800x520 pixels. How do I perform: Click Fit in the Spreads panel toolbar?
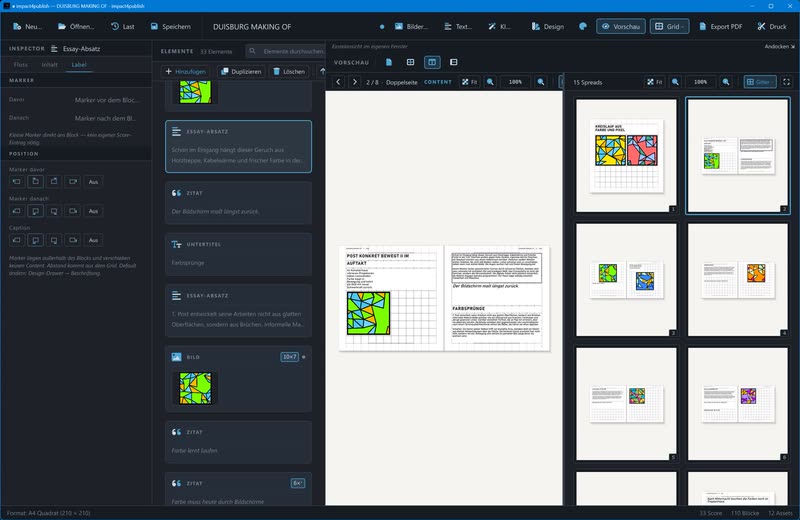point(655,82)
